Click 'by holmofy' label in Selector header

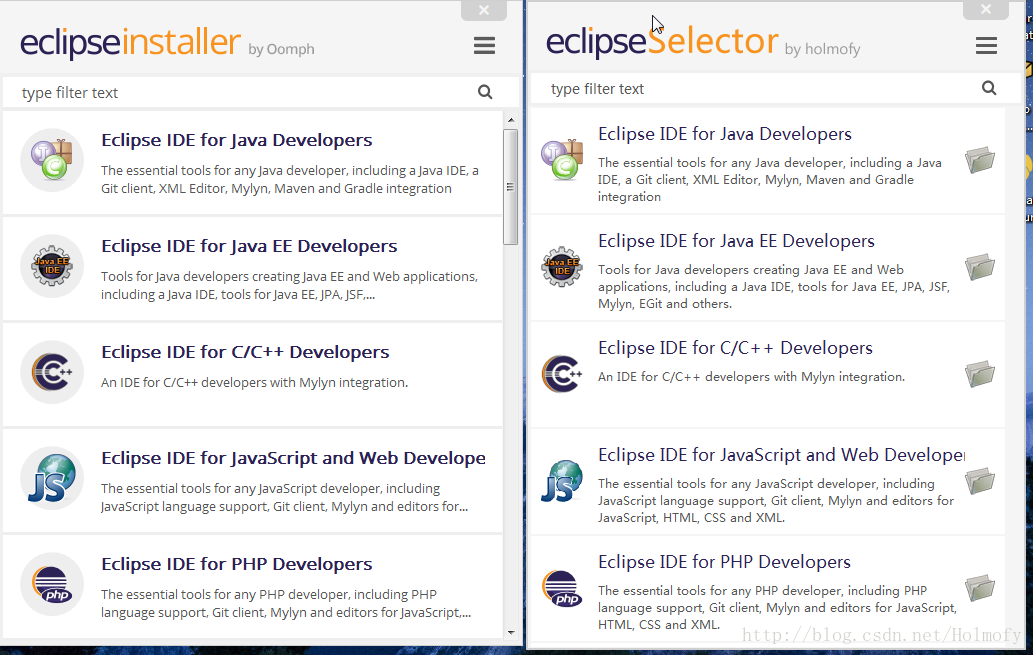point(822,49)
